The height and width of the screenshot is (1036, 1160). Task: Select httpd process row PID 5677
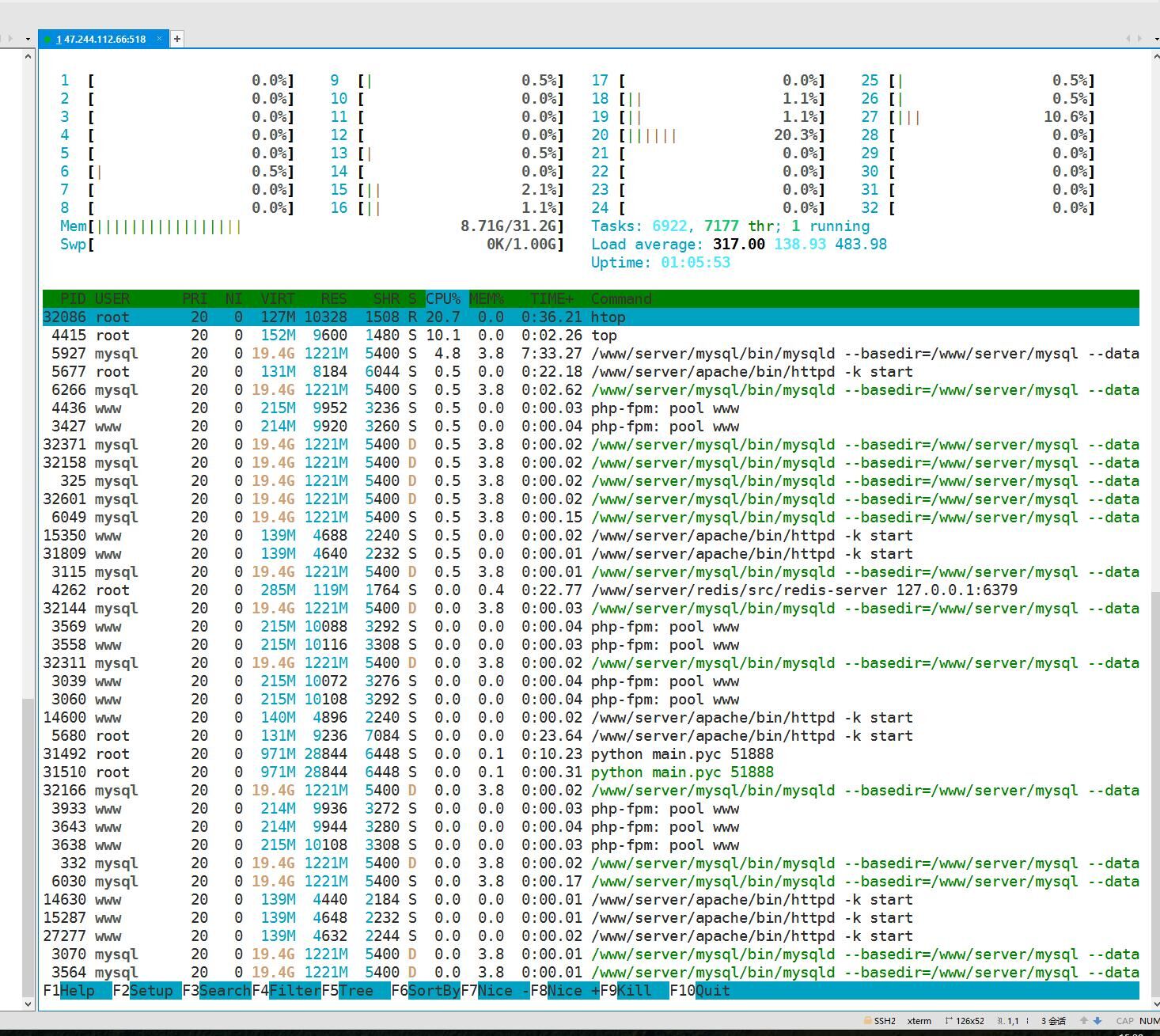[x=591, y=372]
